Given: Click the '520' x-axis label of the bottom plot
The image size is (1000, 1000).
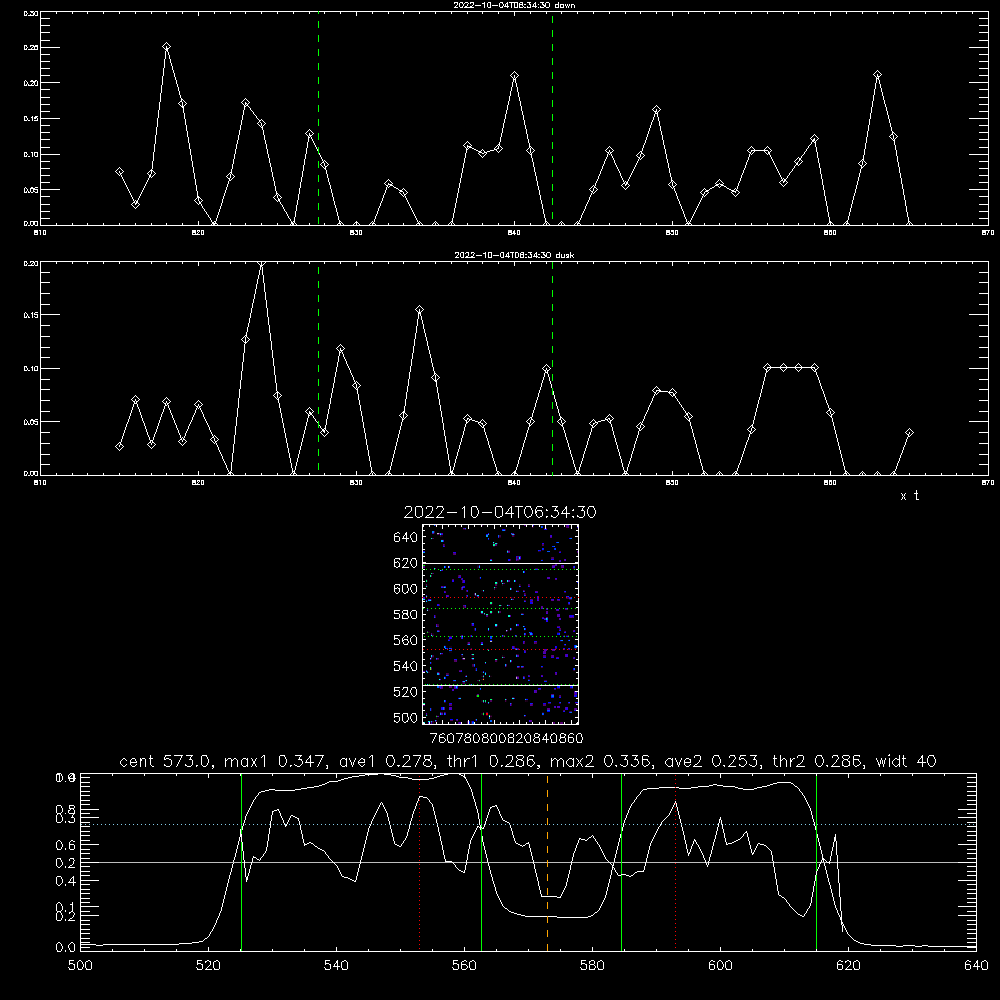Looking at the screenshot, I should [x=208, y=966].
